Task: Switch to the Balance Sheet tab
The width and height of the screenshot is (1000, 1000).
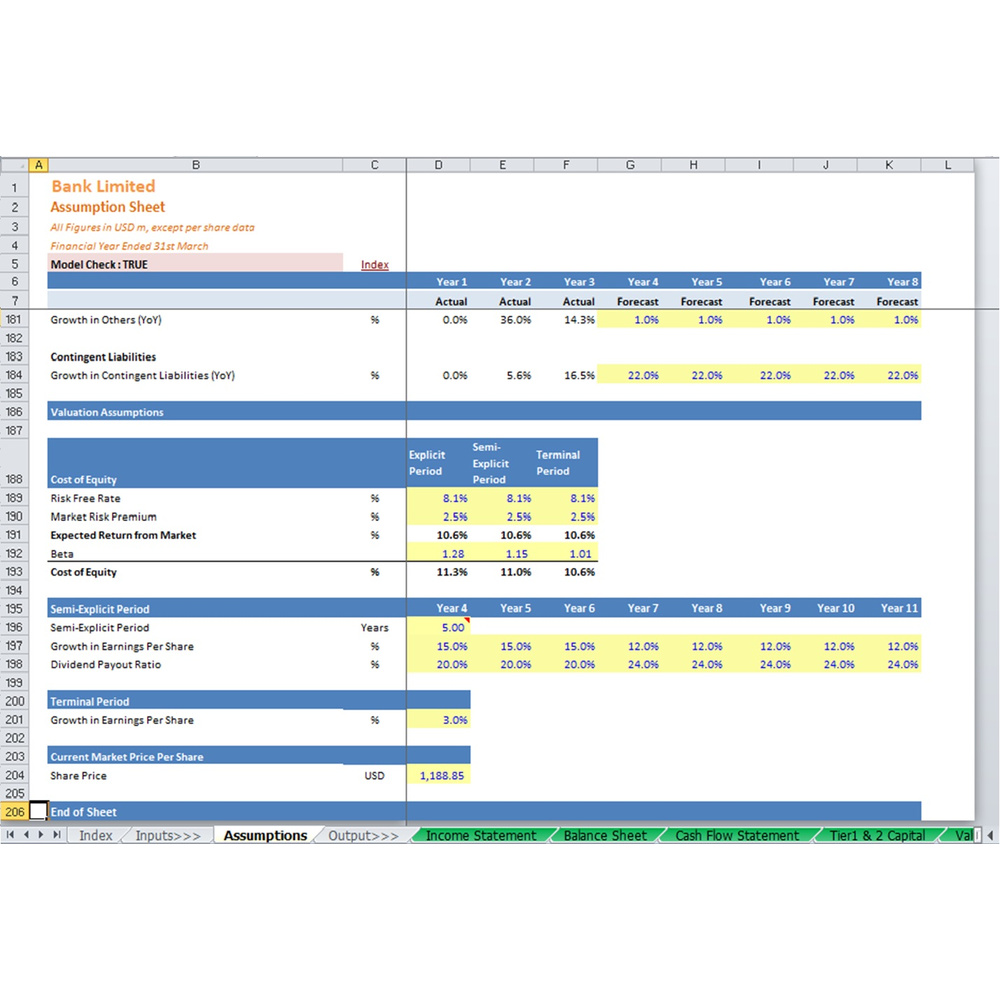Action: coord(605,835)
